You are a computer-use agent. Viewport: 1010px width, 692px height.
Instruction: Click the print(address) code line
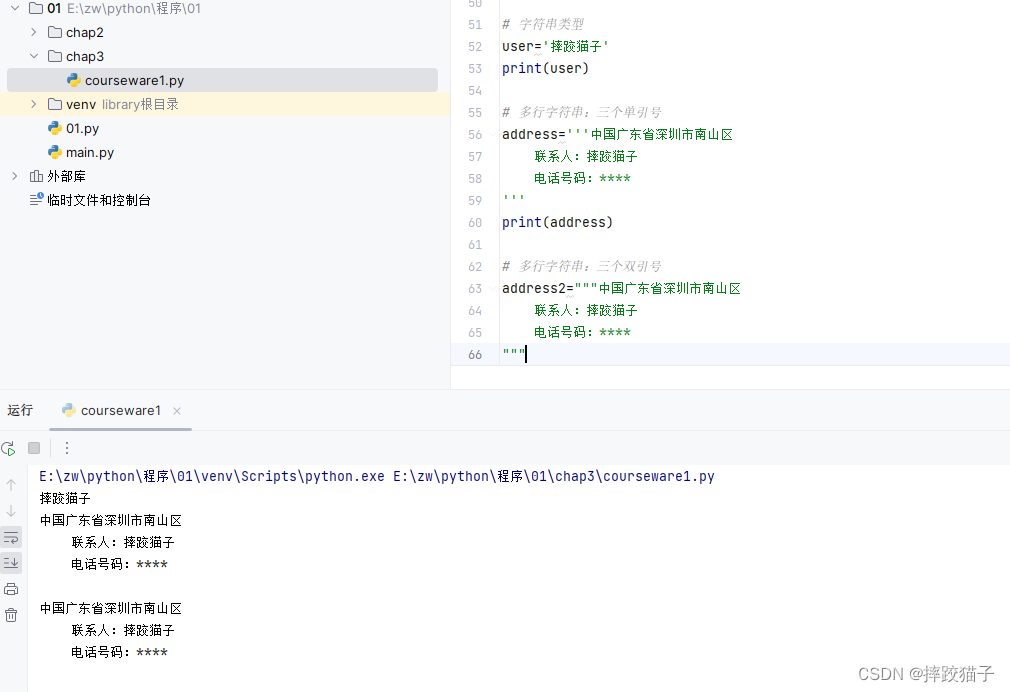(x=557, y=222)
